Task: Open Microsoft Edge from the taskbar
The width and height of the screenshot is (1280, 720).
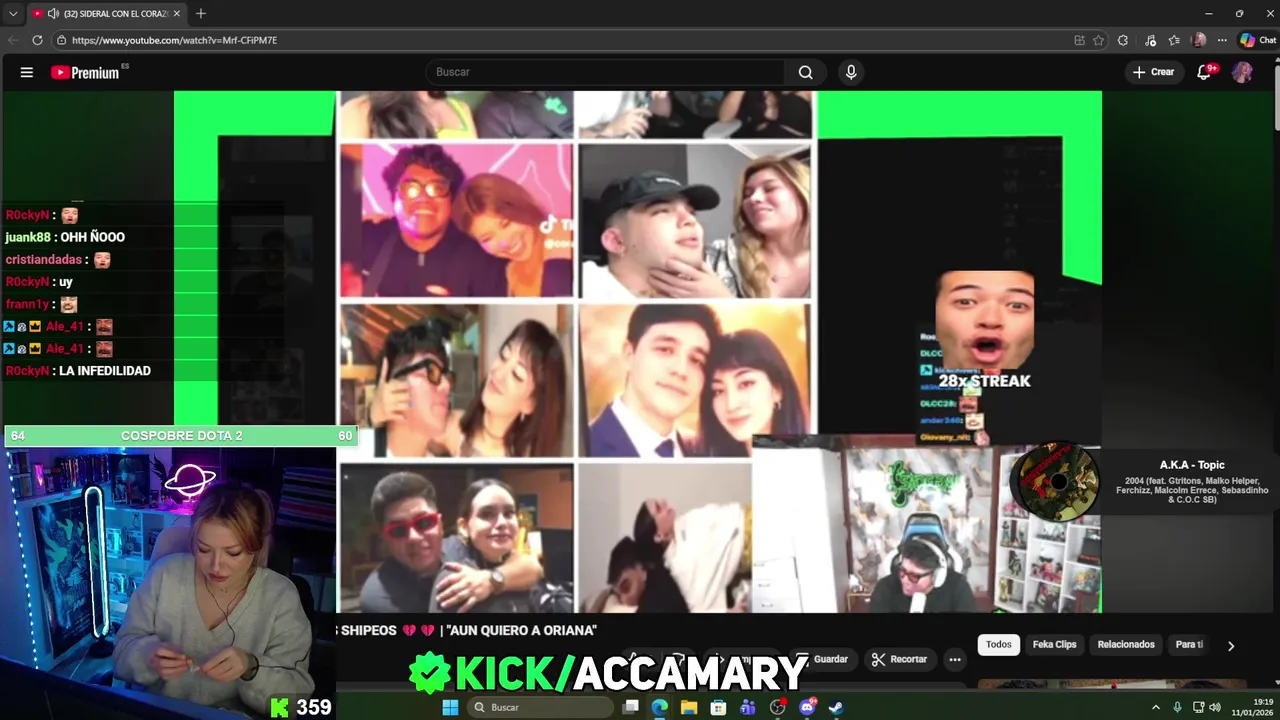Action: [x=660, y=707]
